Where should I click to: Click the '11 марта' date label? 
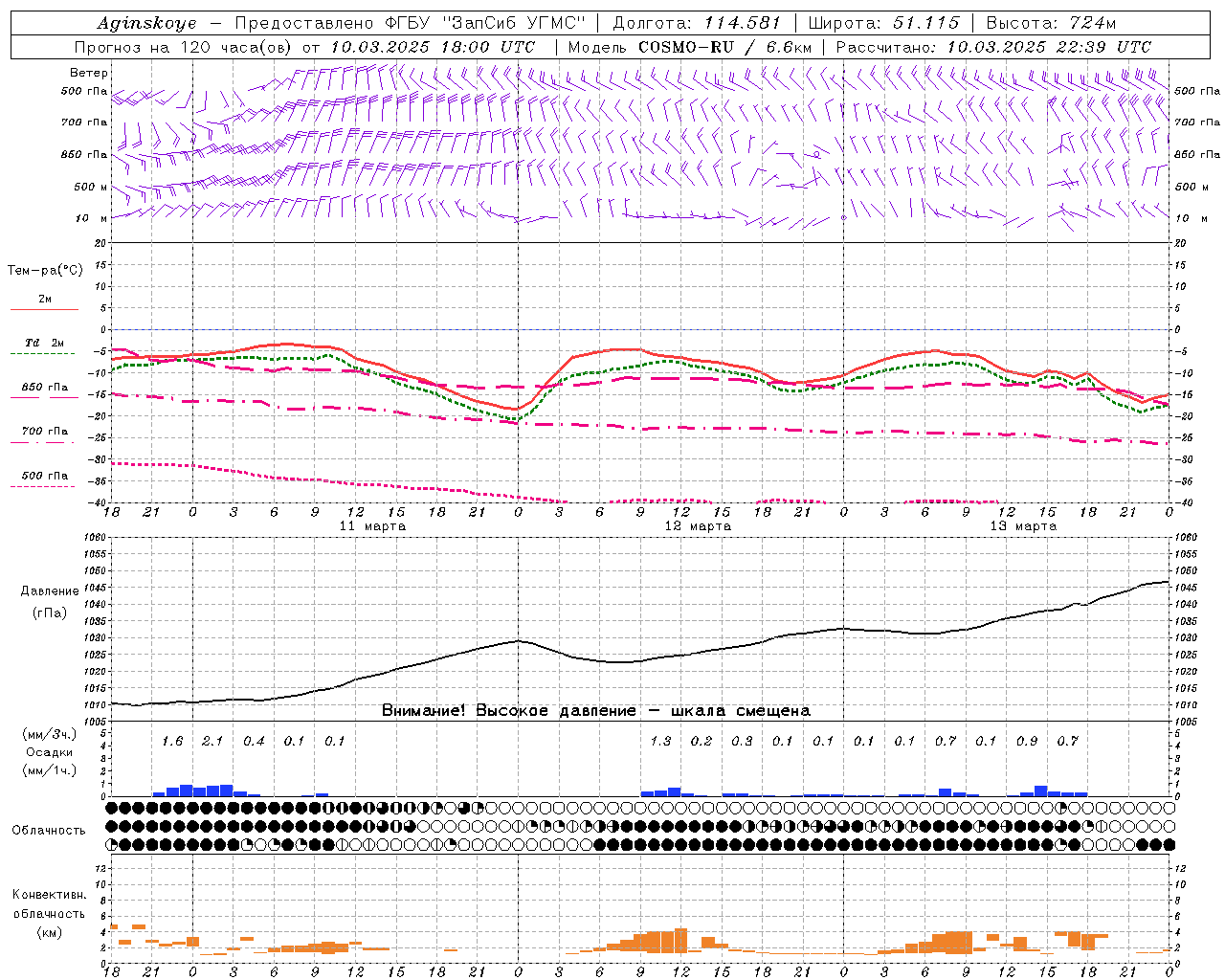coord(372,526)
